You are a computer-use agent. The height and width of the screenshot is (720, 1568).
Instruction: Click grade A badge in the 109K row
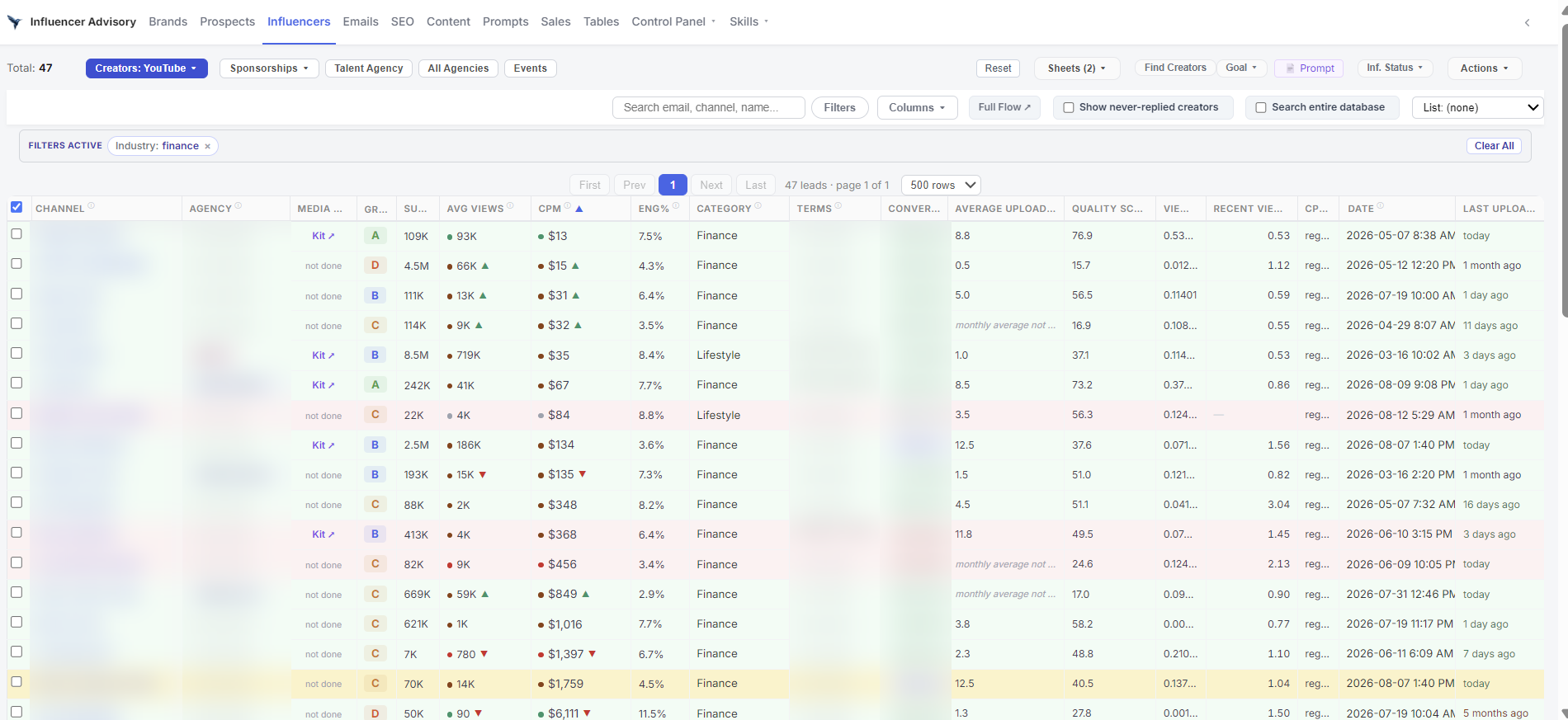[375, 236]
